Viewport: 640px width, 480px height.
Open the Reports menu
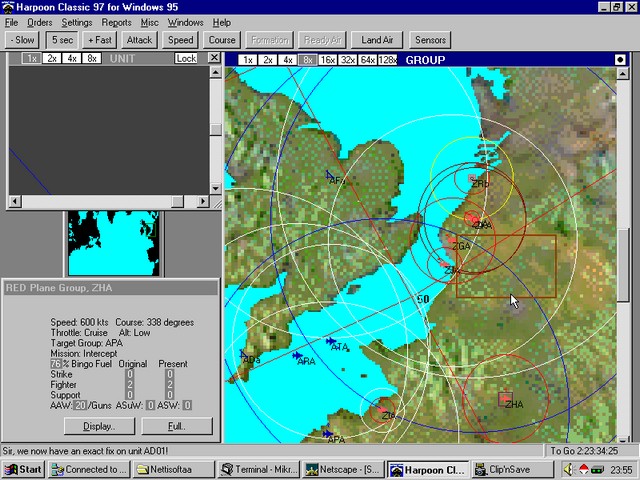tap(116, 22)
